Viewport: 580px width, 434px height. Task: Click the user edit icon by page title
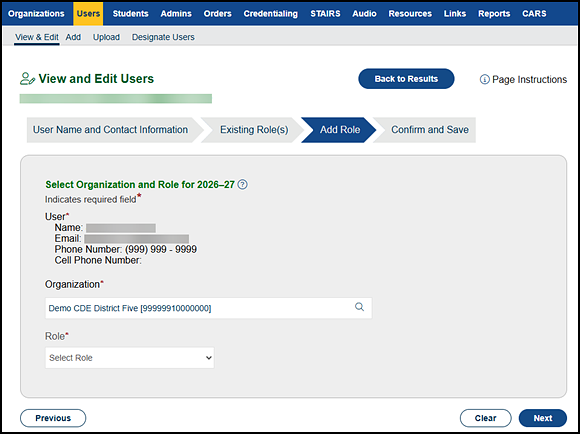click(x=27, y=79)
